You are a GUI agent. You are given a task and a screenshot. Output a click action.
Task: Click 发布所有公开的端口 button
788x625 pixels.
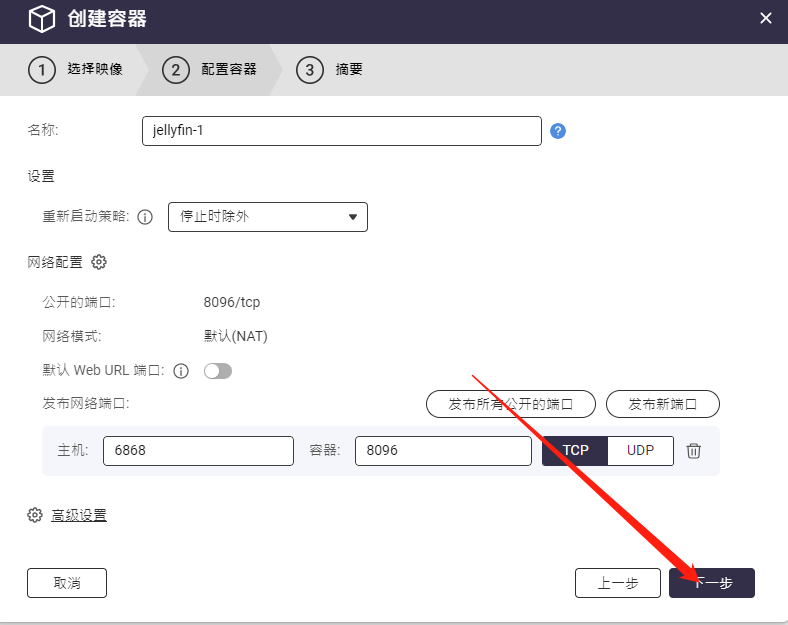511,404
